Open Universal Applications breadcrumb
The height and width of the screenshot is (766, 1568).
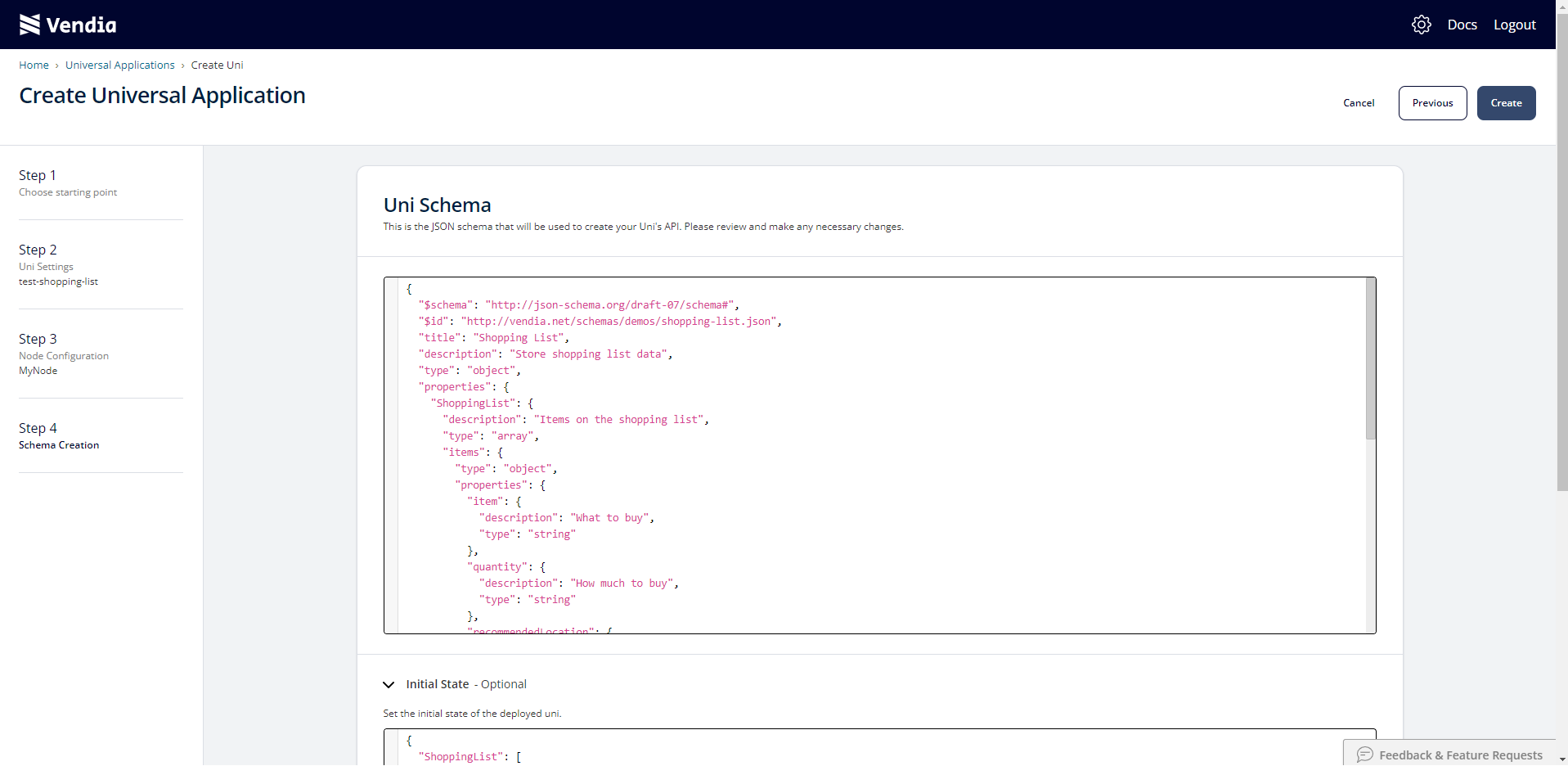[x=120, y=65]
